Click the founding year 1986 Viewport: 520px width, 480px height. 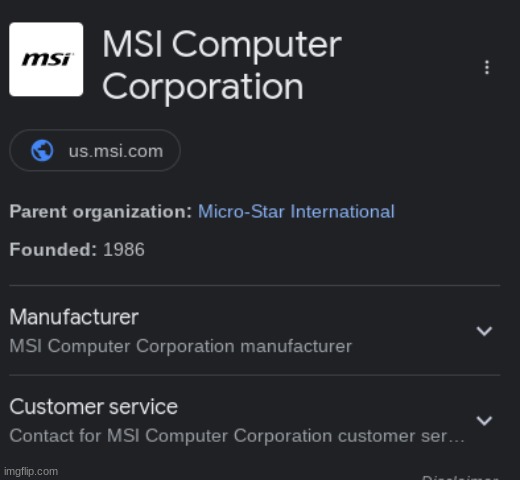click(124, 249)
